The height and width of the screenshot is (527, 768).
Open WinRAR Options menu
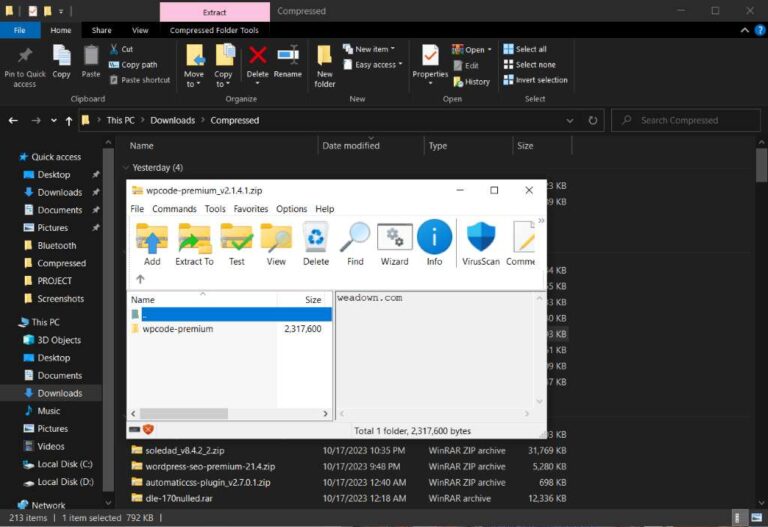click(x=291, y=209)
